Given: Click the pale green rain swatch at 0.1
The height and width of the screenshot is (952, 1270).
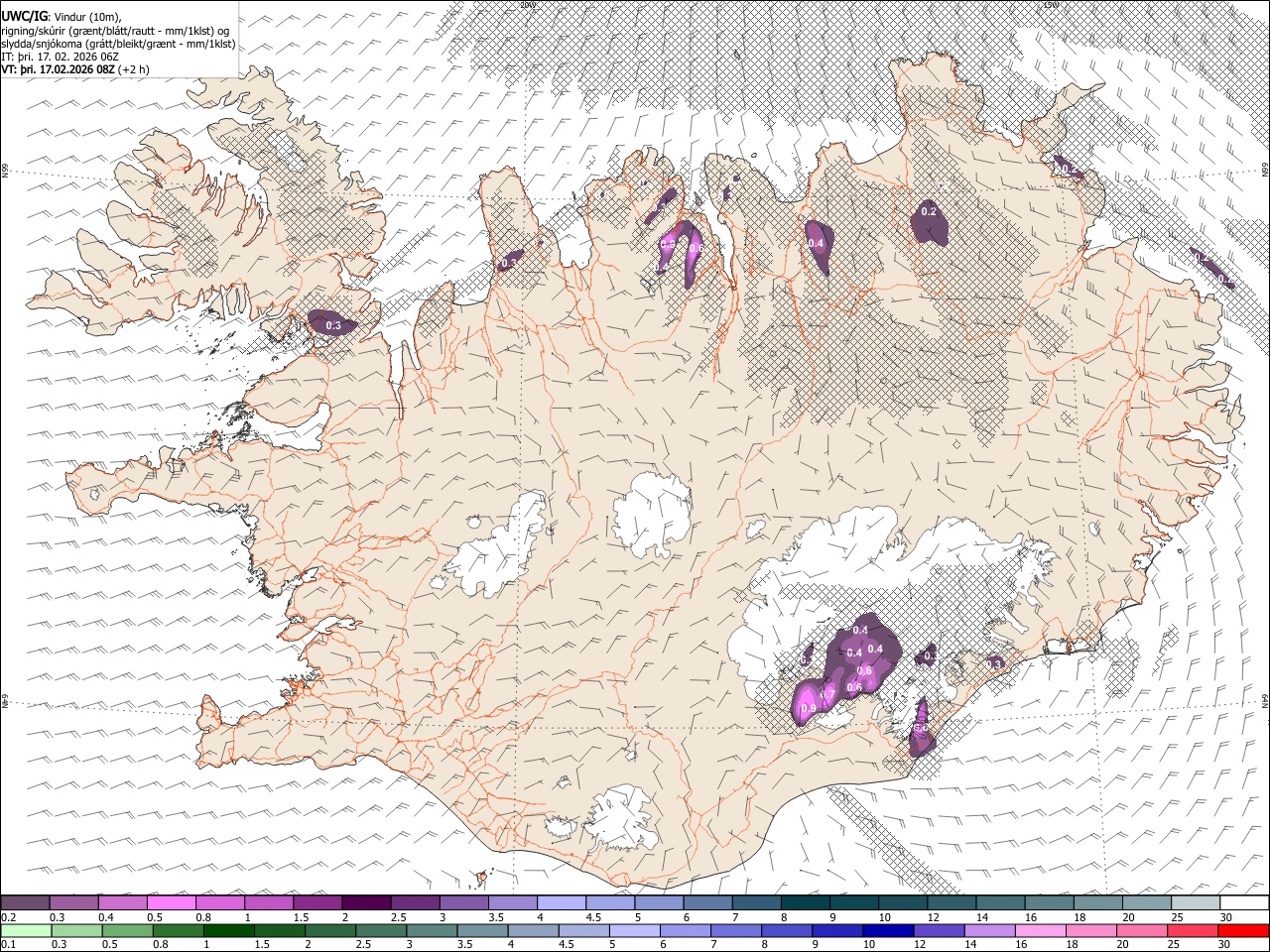Looking at the screenshot, I should coord(24,931).
